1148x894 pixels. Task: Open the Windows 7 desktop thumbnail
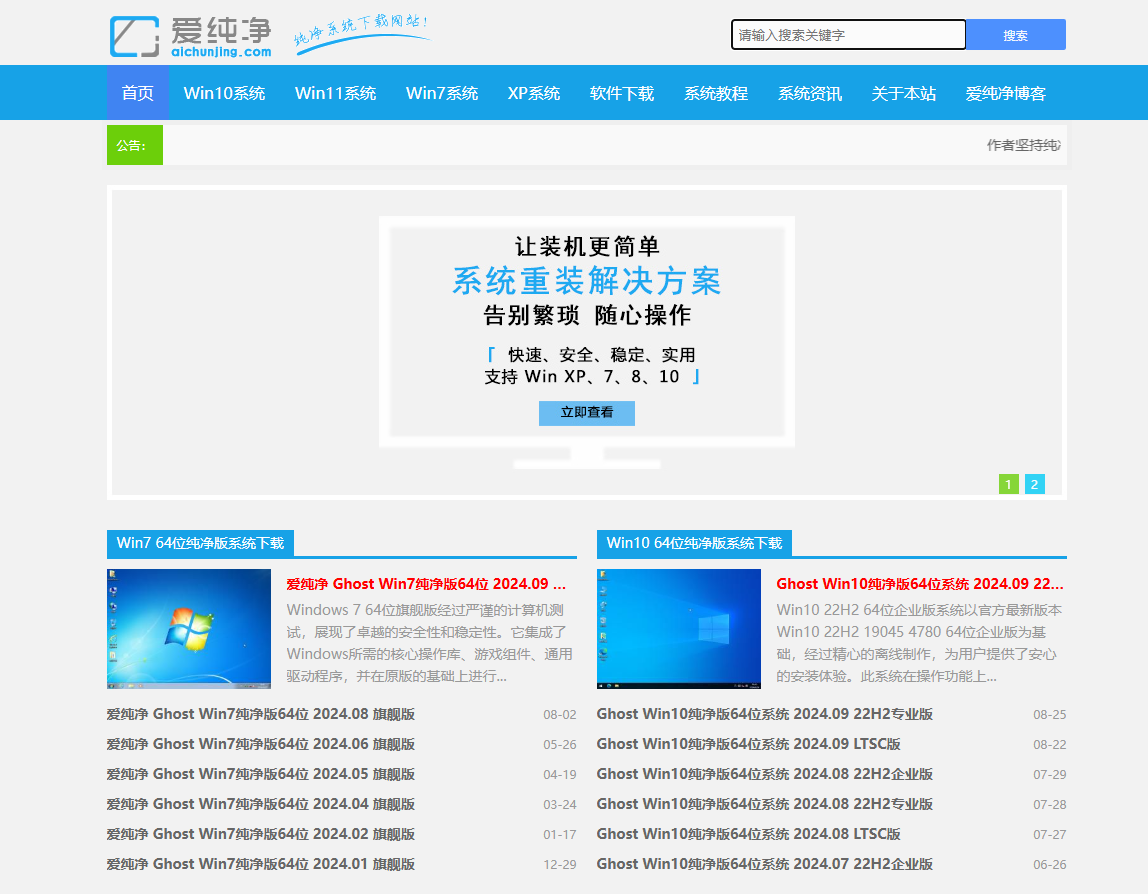click(189, 629)
